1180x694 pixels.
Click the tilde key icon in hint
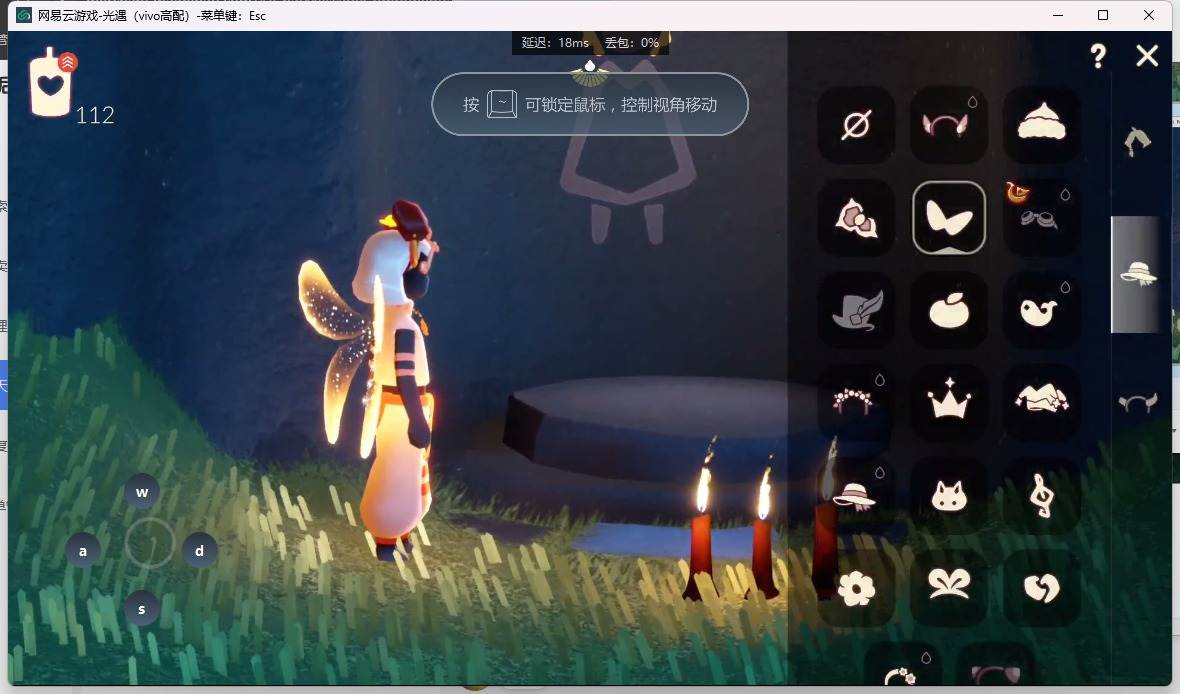502,104
